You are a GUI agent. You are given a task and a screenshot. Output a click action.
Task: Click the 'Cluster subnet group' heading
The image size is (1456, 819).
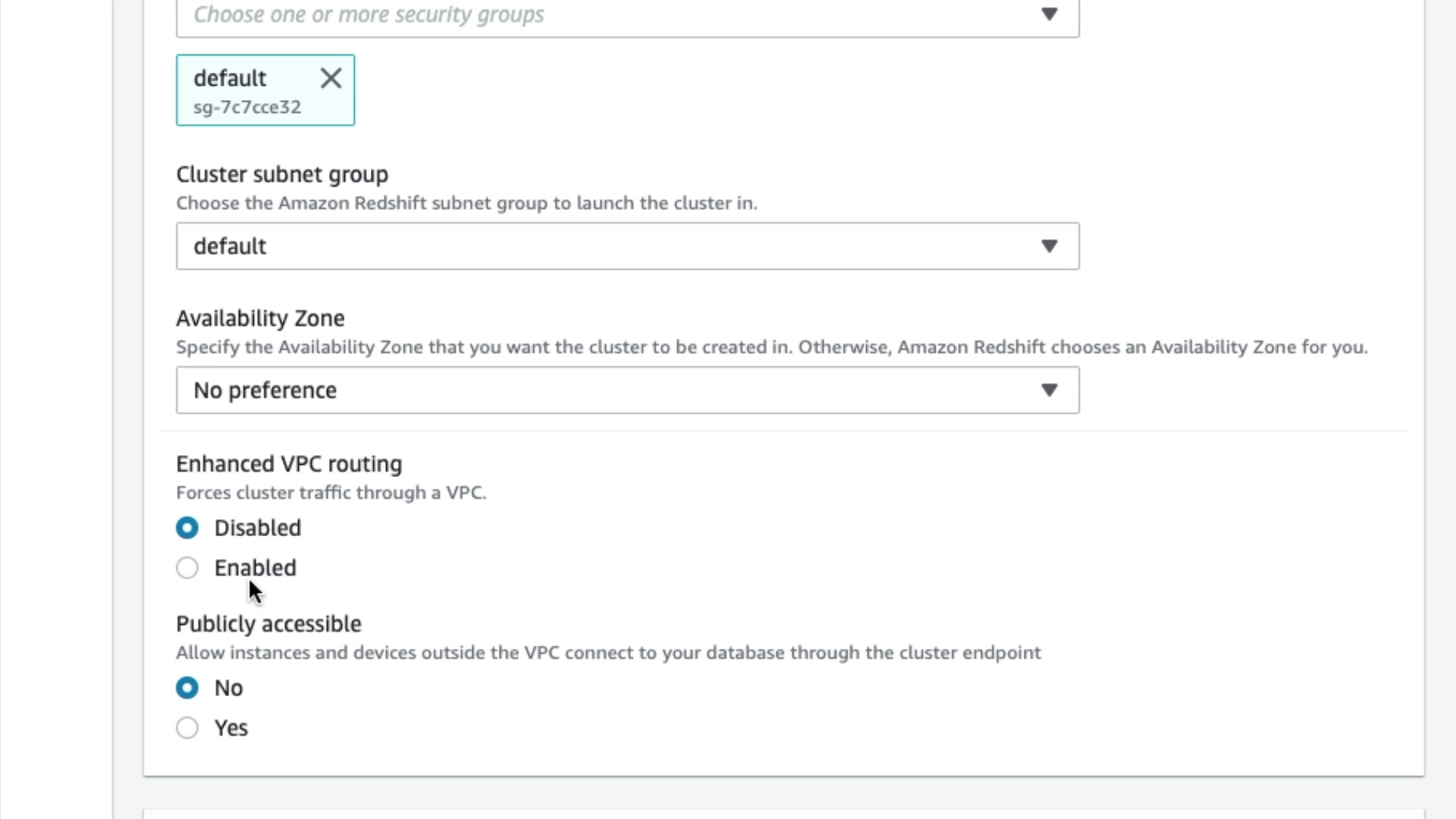pos(282,174)
